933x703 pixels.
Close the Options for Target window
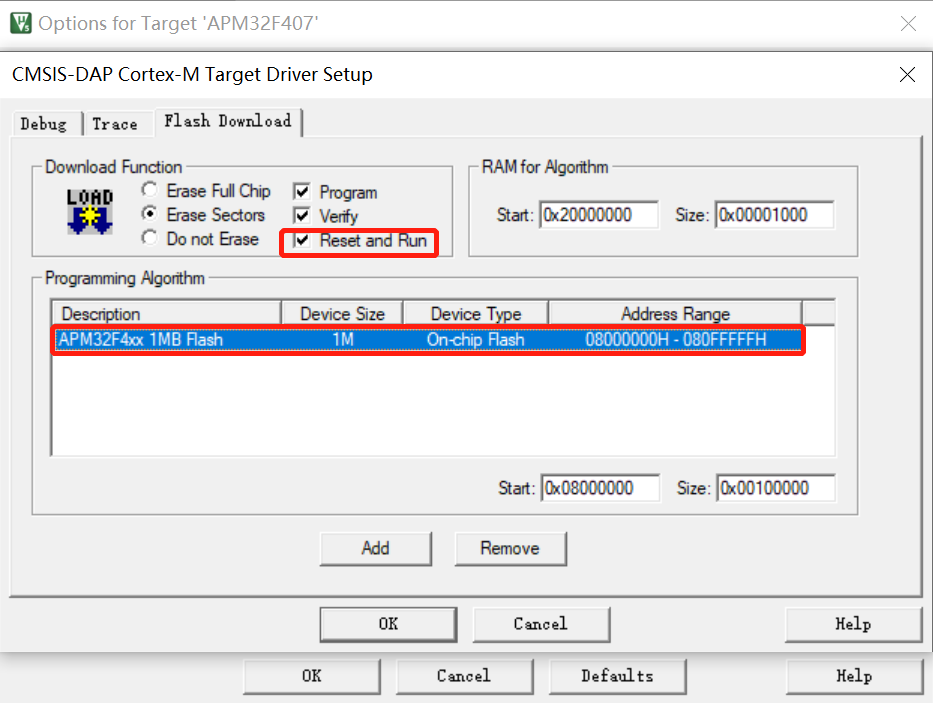click(x=908, y=23)
